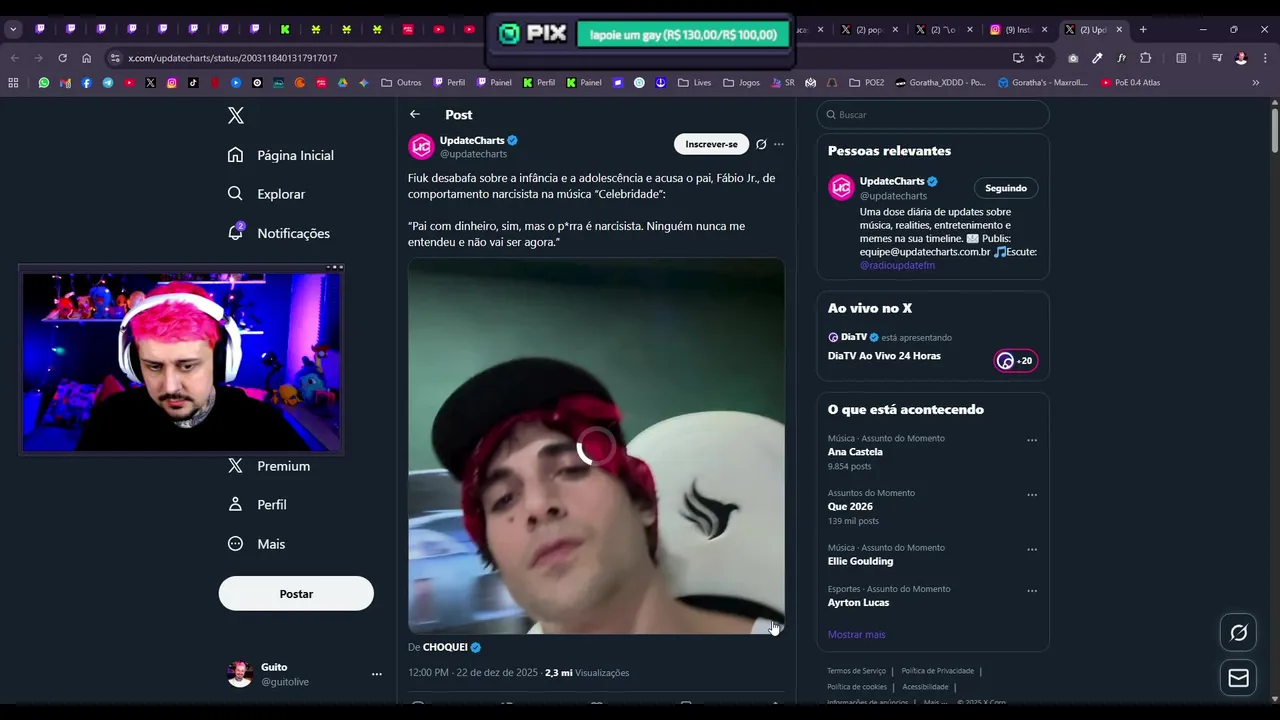1280x720 pixels.
Task: Bookmark this page with star icon
Action: [x=1040, y=58]
